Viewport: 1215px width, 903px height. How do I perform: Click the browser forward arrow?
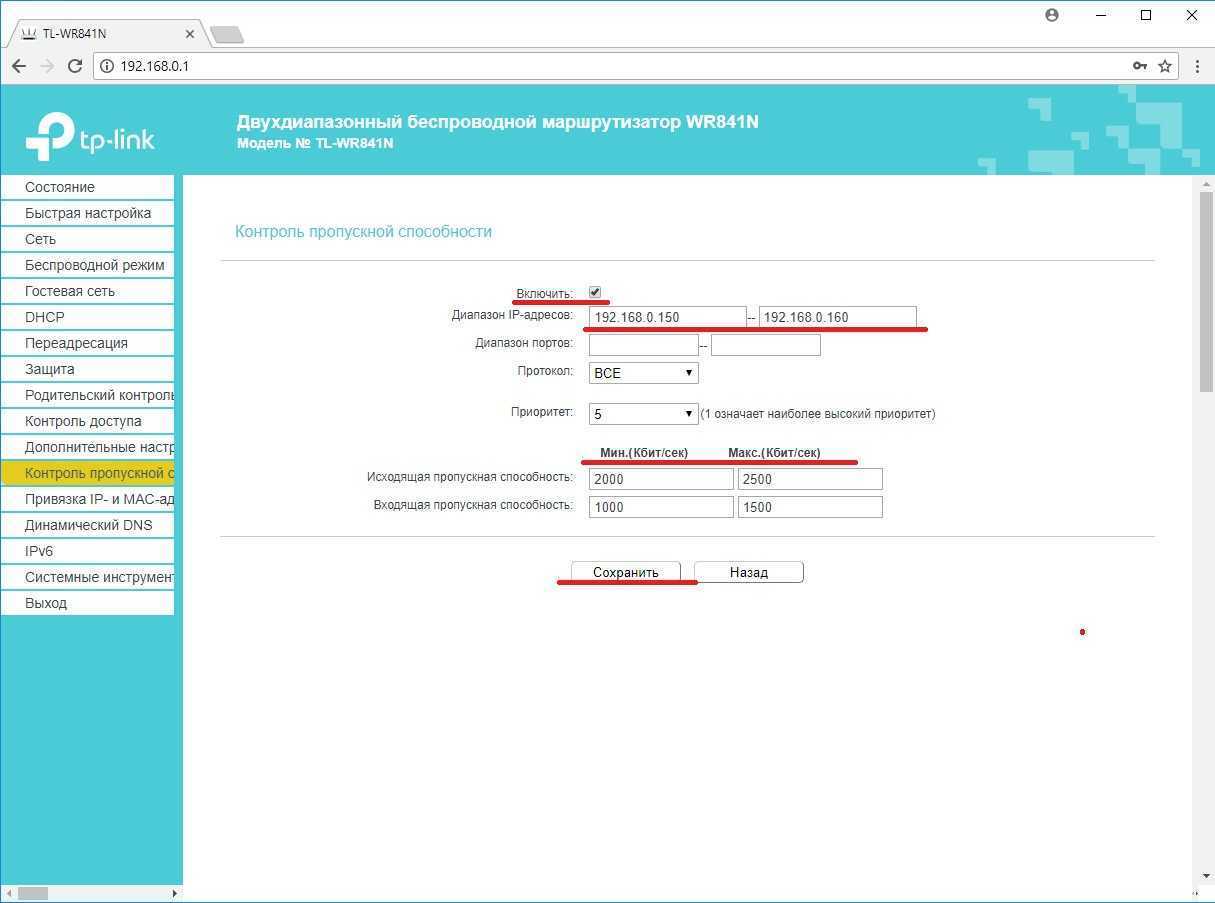(47, 66)
